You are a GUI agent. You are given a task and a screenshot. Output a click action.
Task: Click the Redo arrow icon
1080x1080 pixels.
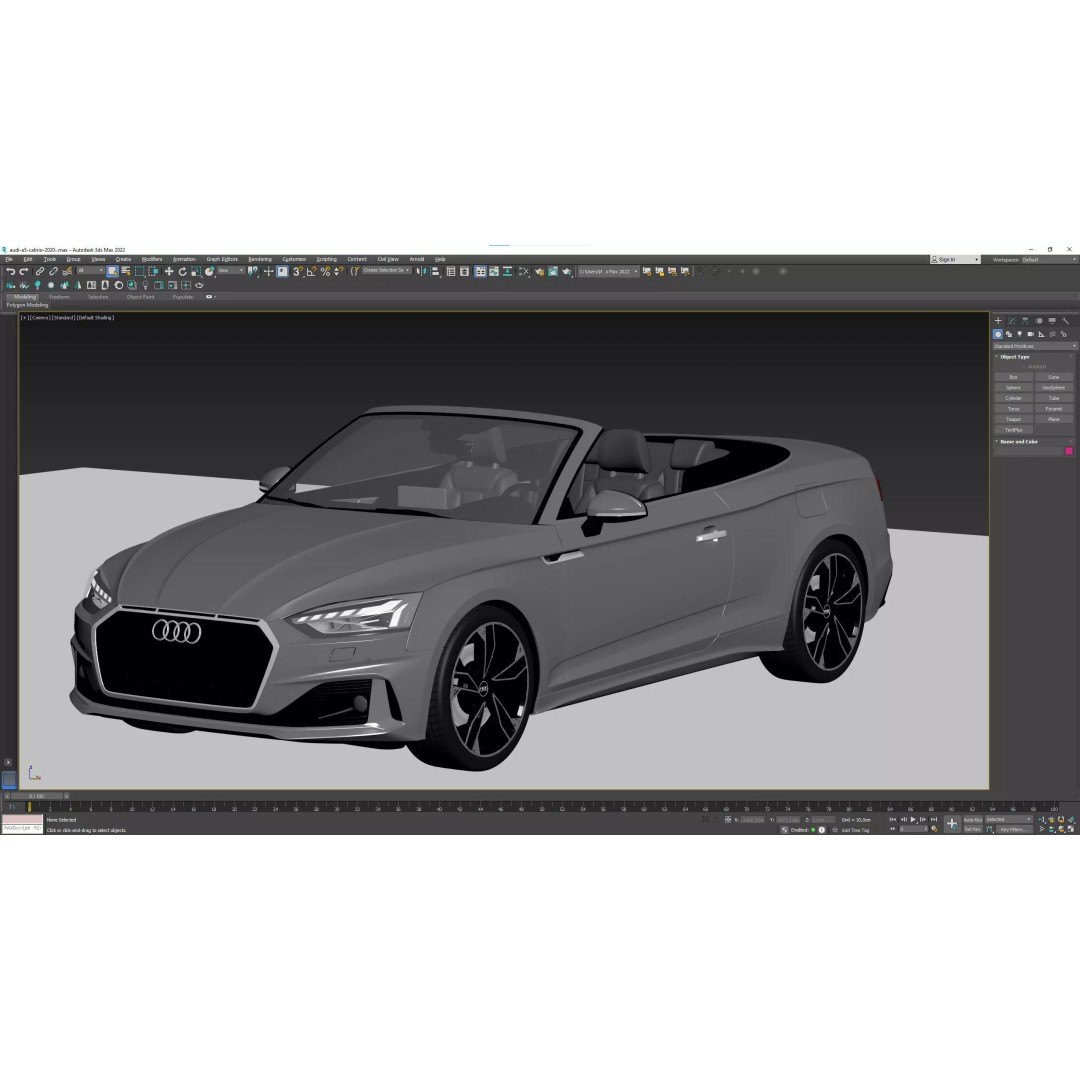point(23,271)
